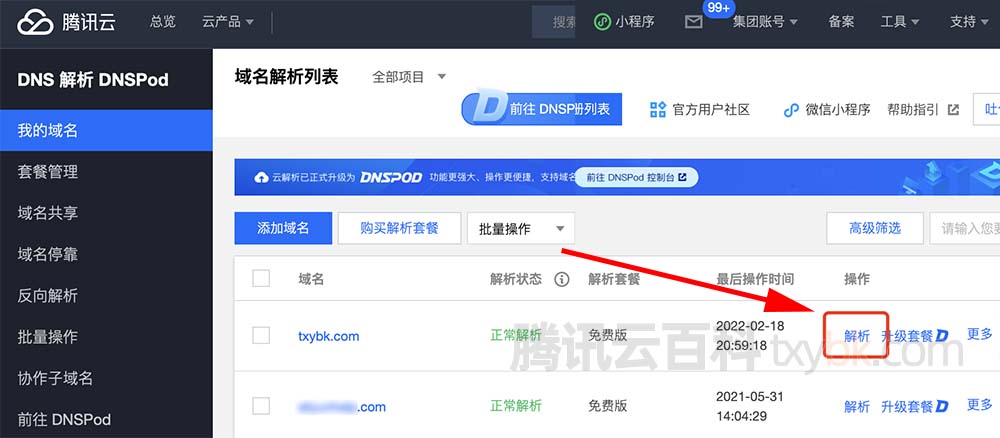1000x438 pixels.
Task: Click 更多 in the second domain row
Action: (980, 405)
